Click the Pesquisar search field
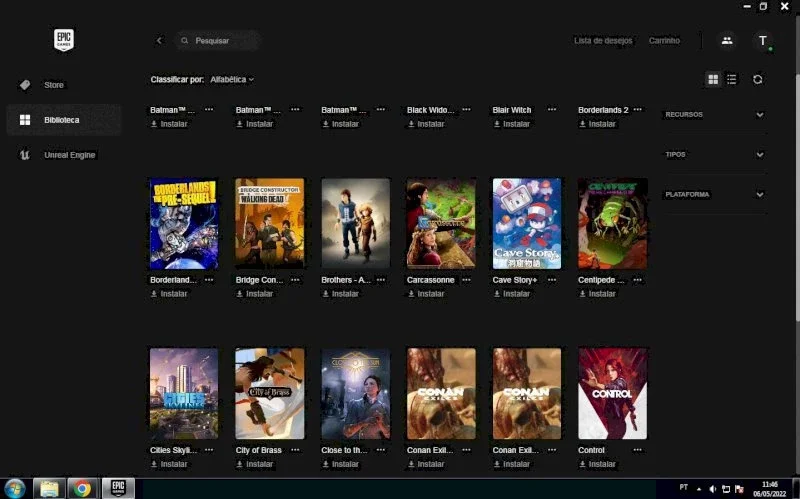Viewport: 800px width, 499px height. point(218,40)
